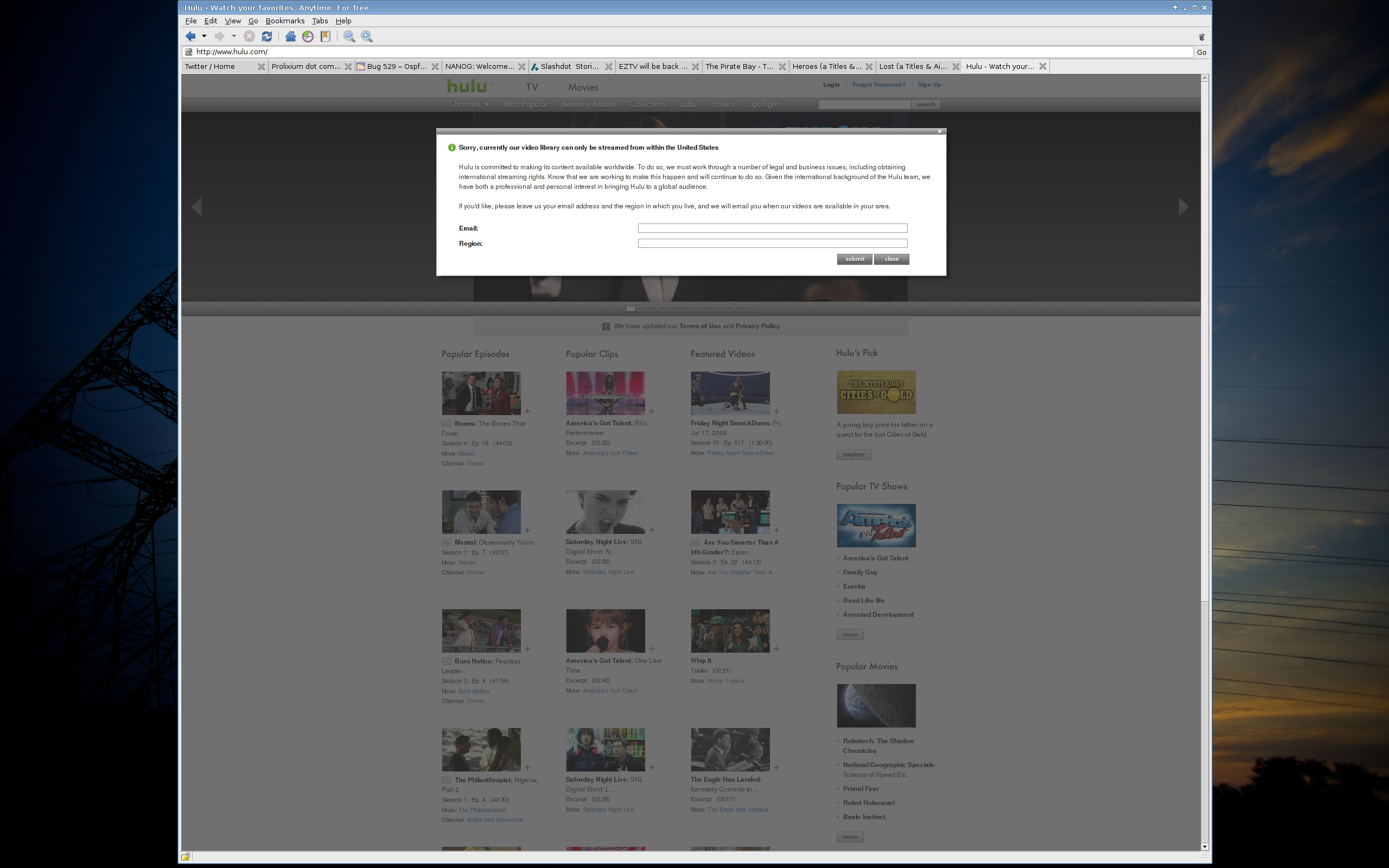Submit the email notification form
The image size is (1389, 868).
[854, 259]
